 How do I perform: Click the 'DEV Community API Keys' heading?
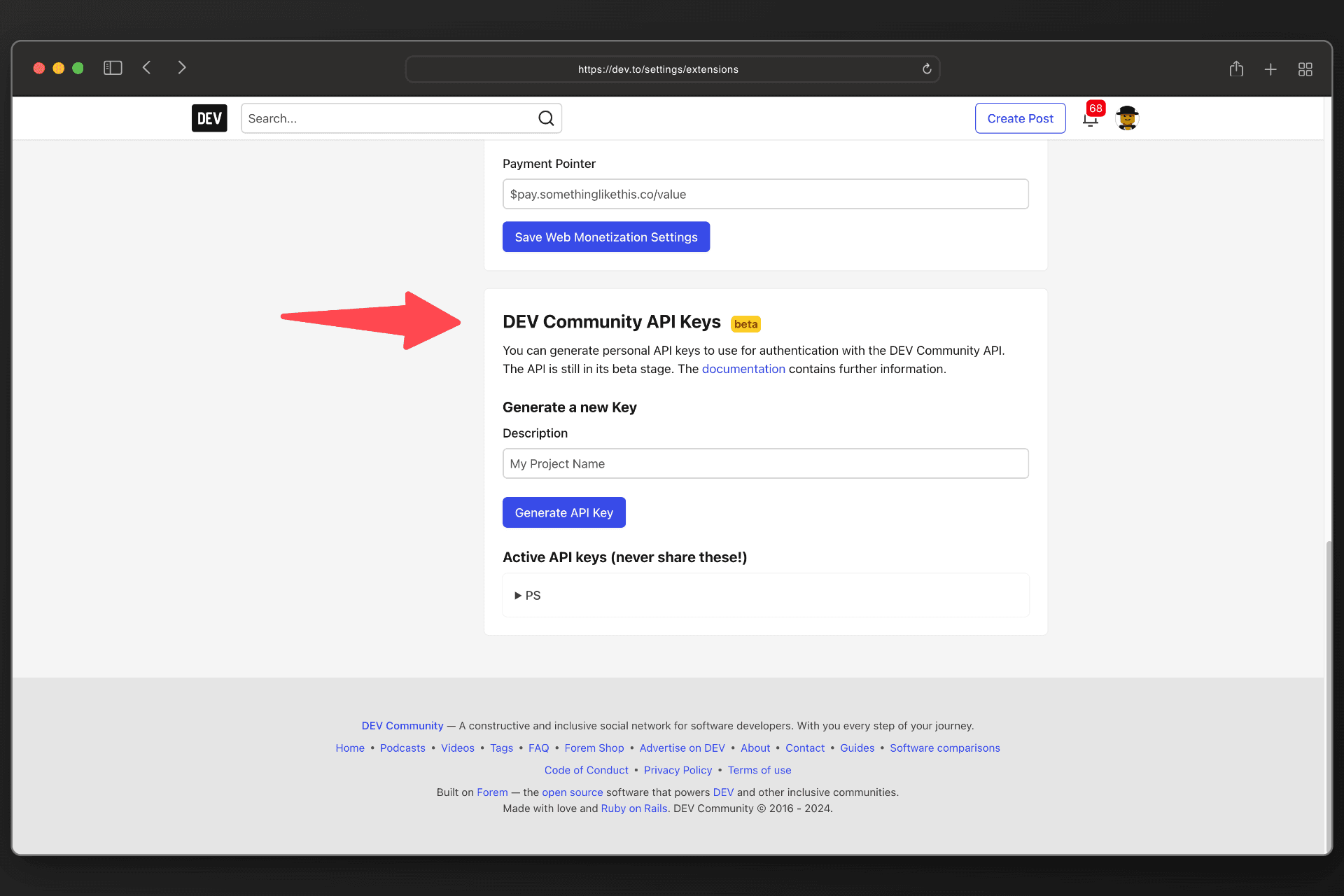[612, 322]
